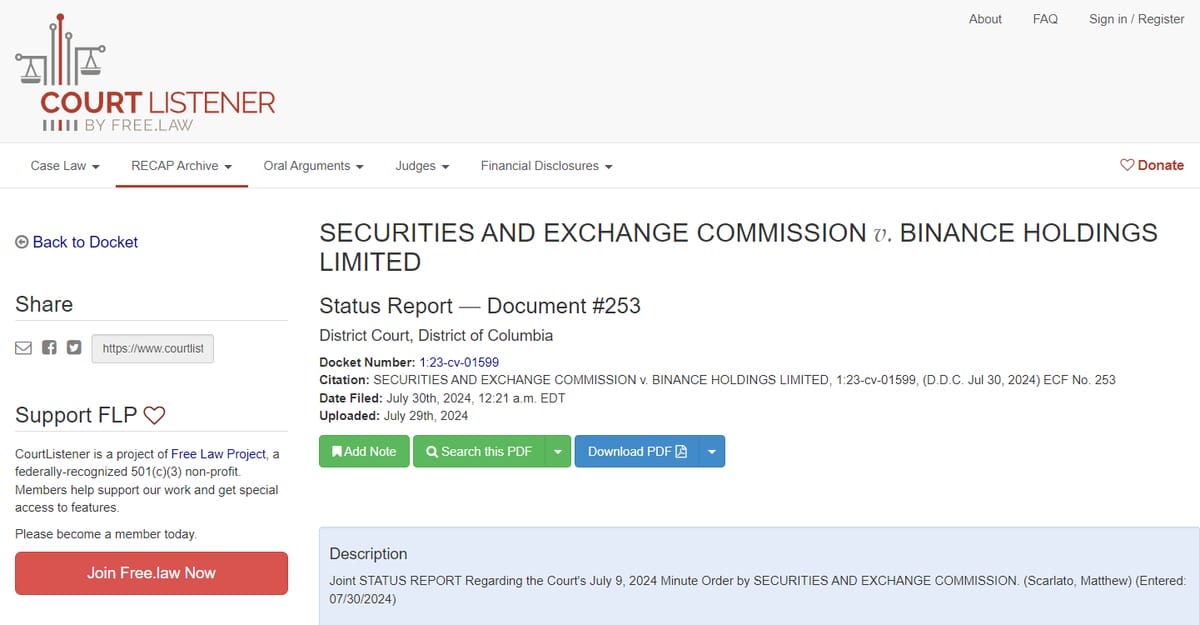
Task: Expand the Case Law dropdown
Action: tap(64, 166)
